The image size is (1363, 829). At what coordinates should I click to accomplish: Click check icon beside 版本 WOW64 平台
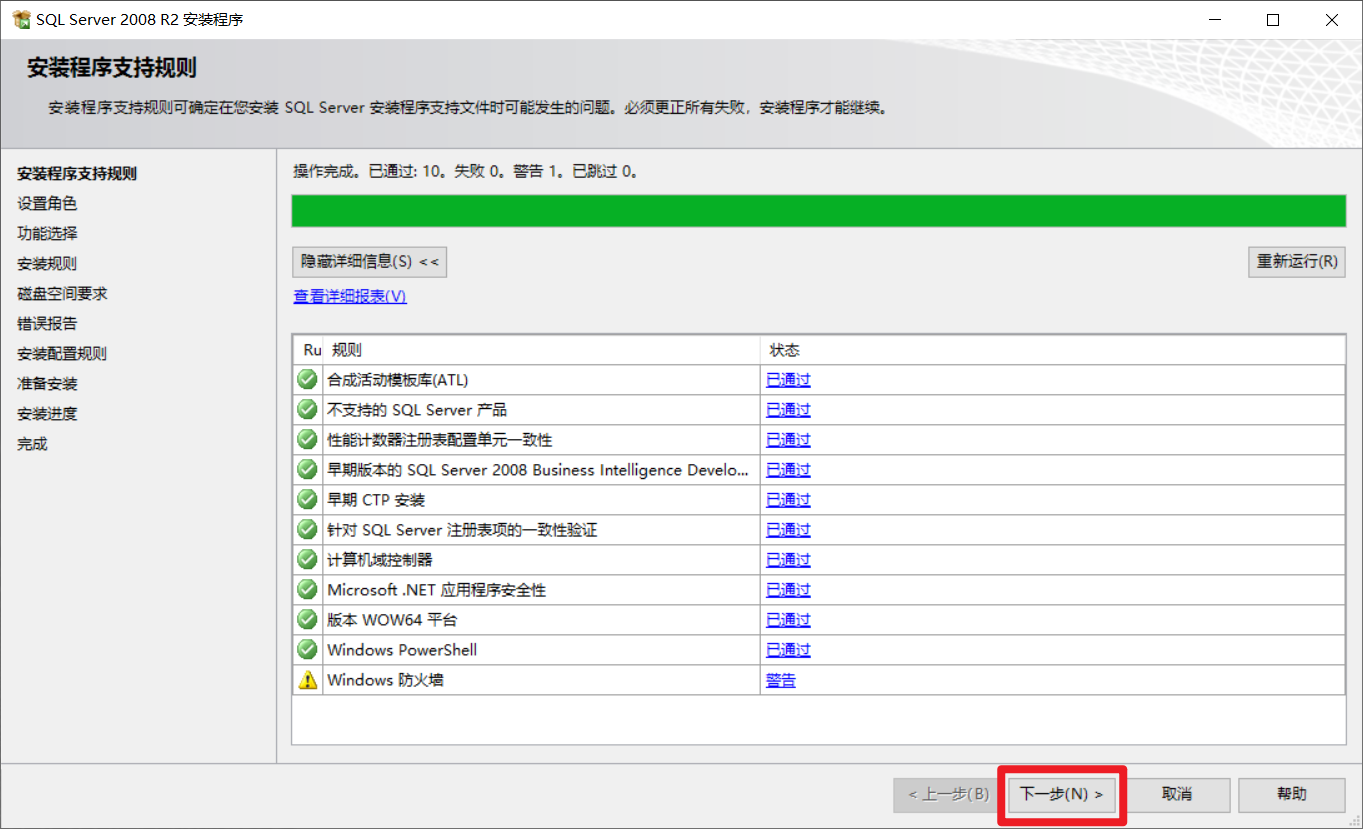click(x=307, y=620)
